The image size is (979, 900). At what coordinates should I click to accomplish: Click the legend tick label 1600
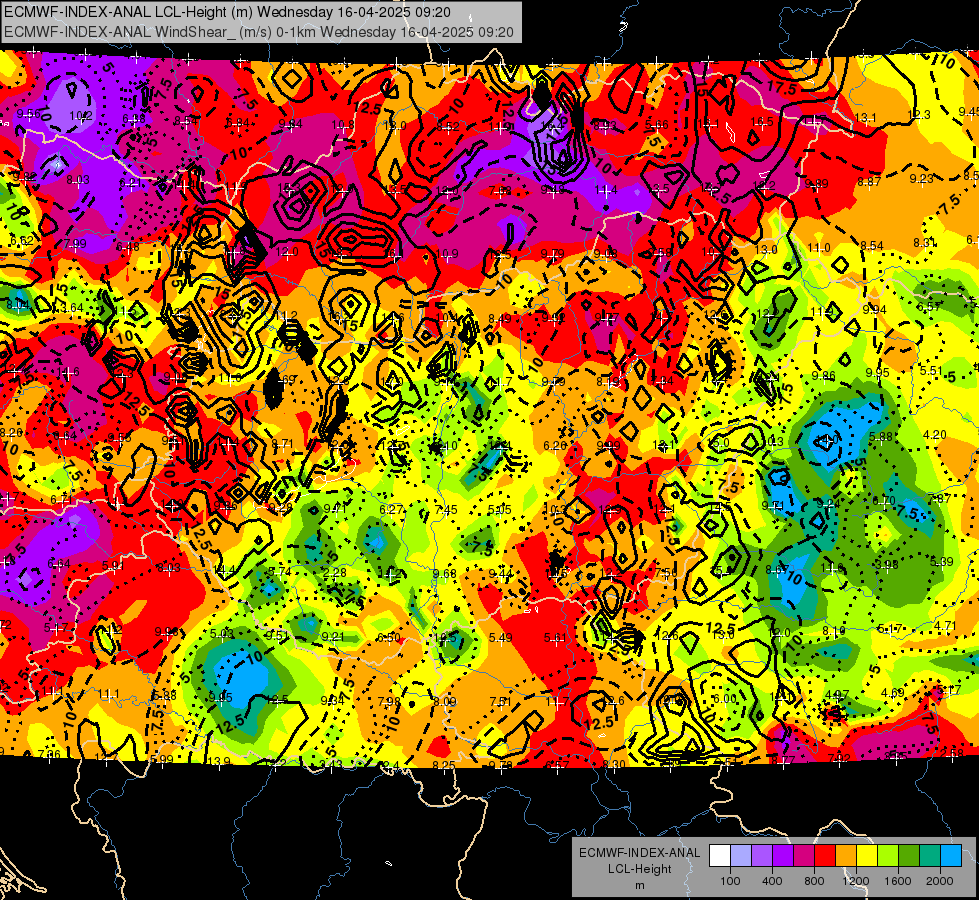click(898, 881)
